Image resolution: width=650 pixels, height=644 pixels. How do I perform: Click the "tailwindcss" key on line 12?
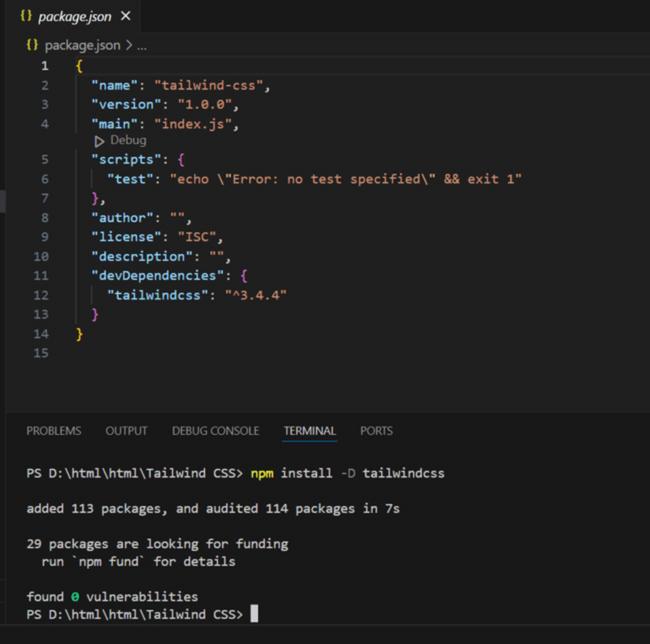pos(158,295)
